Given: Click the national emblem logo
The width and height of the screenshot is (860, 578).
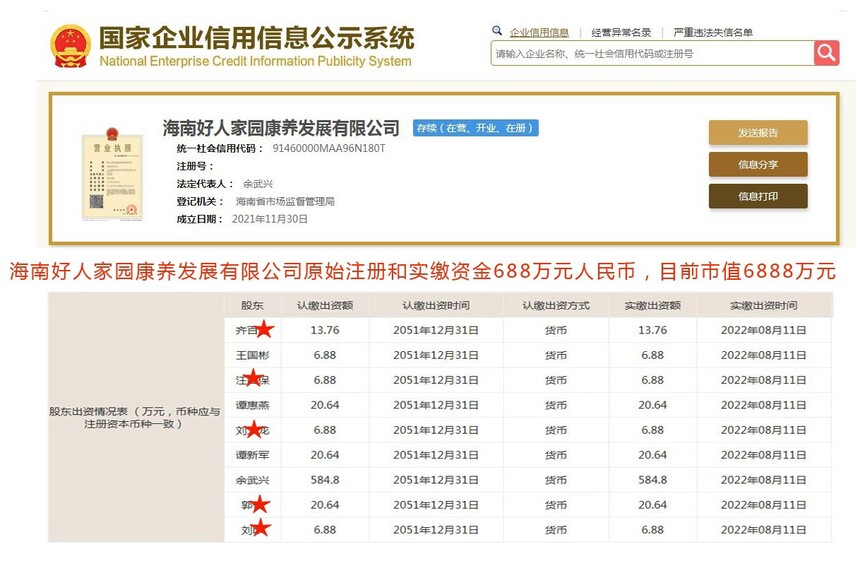Looking at the screenshot, I should (x=70, y=46).
